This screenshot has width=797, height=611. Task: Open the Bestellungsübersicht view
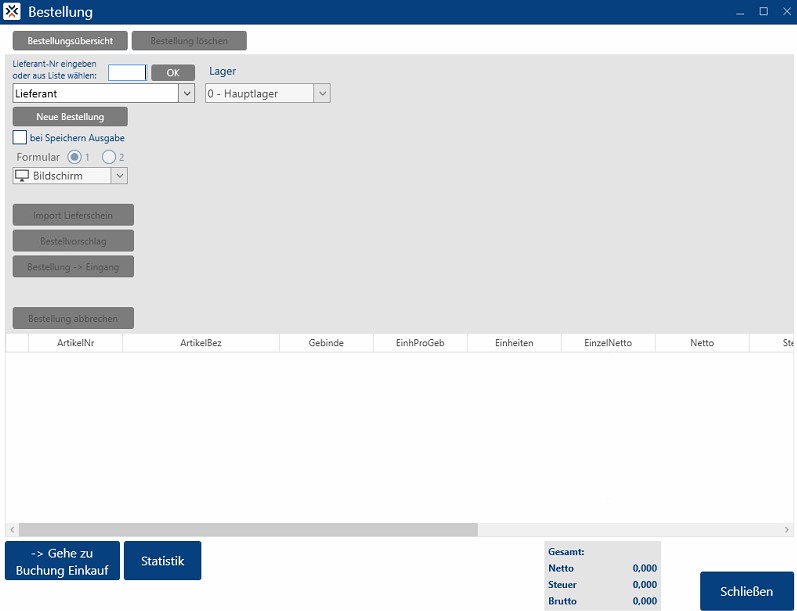(x=70, y=41)
